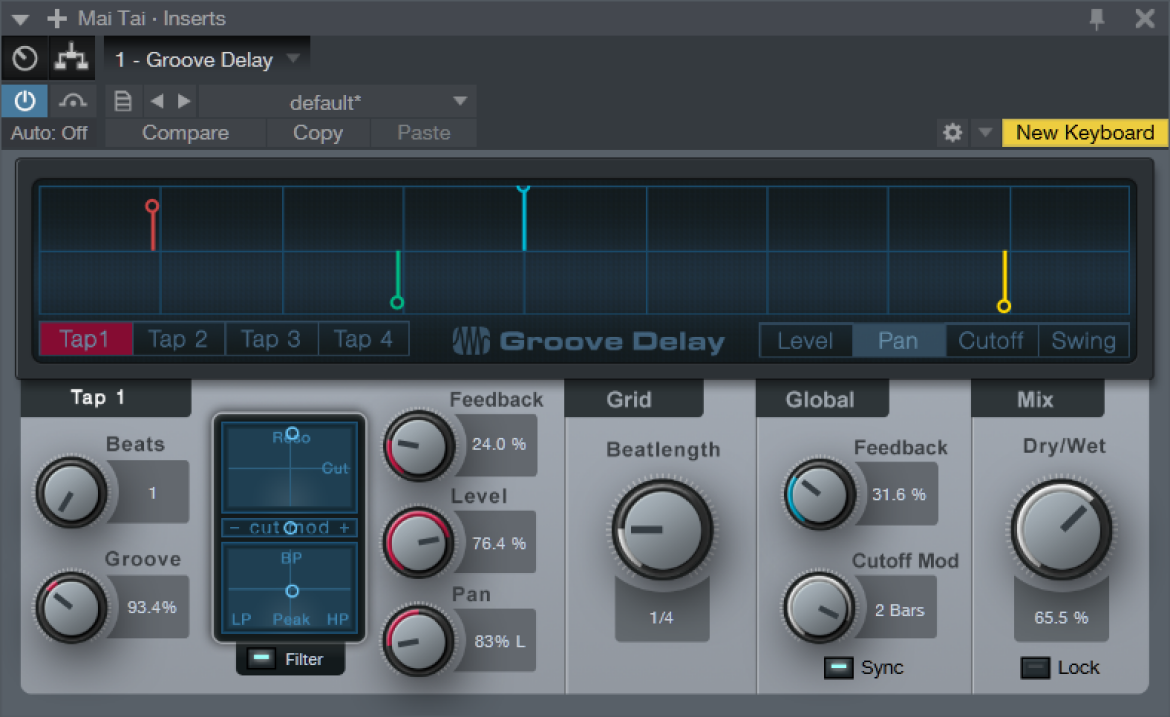Add insert with the plus icon
Viewport: 1170px width, 717px height.
click(x=57, y=18)
